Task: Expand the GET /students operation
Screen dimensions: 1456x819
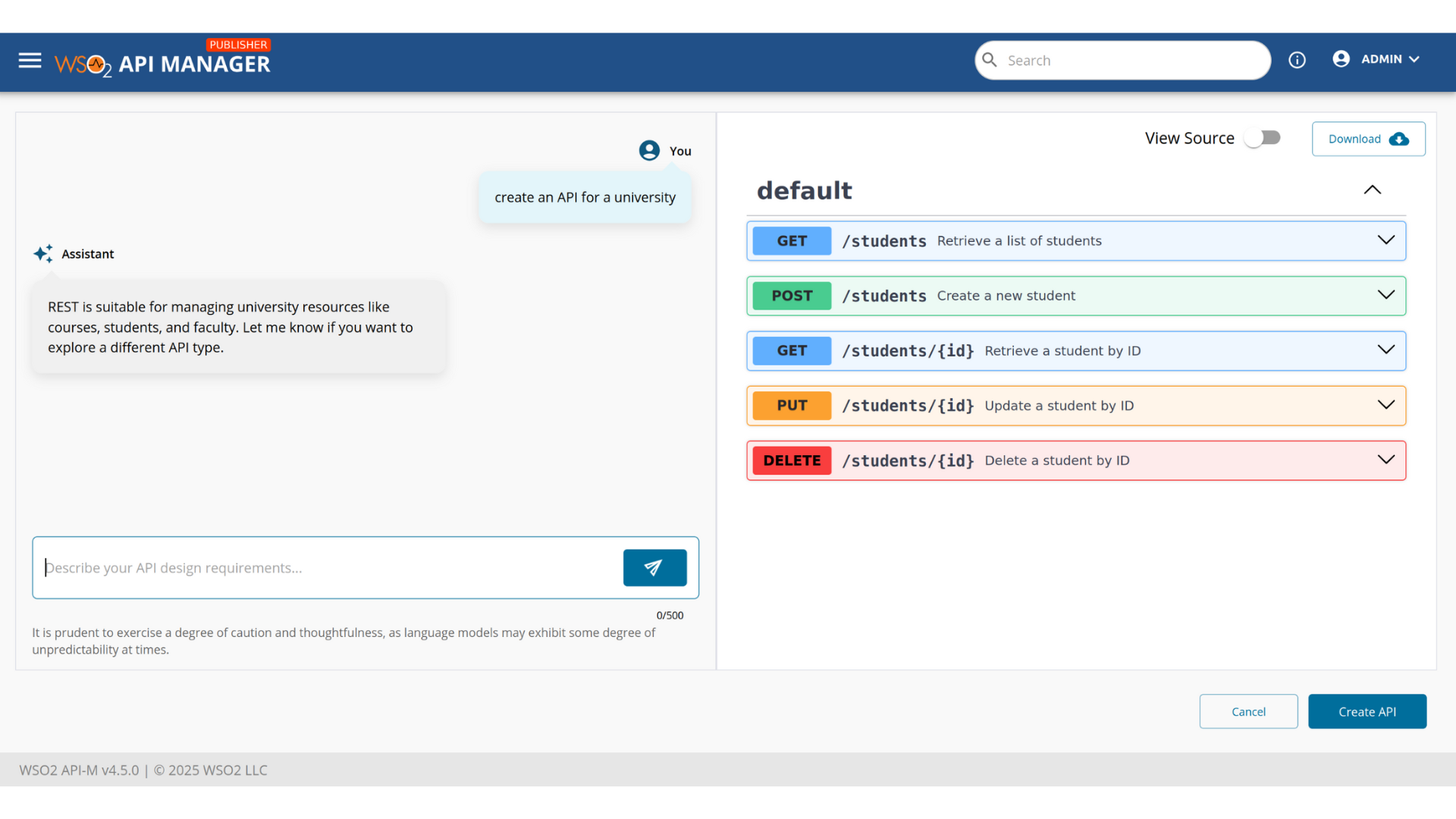Action: click(1385, 240)
